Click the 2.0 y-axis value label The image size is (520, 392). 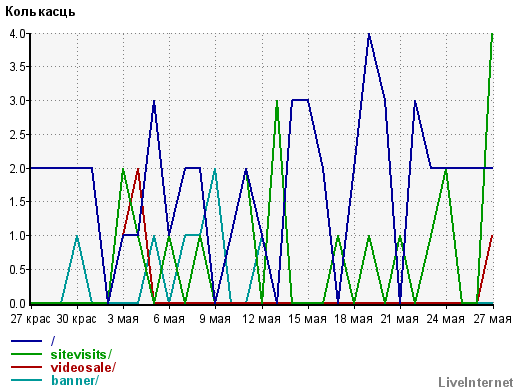(17, 168)
